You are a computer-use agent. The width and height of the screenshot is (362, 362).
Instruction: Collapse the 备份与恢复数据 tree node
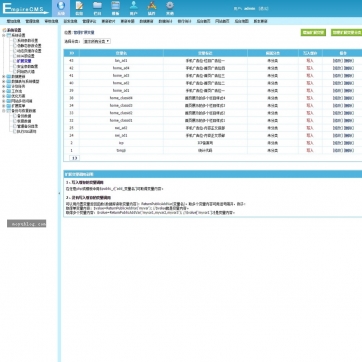(x=4, y=111)
